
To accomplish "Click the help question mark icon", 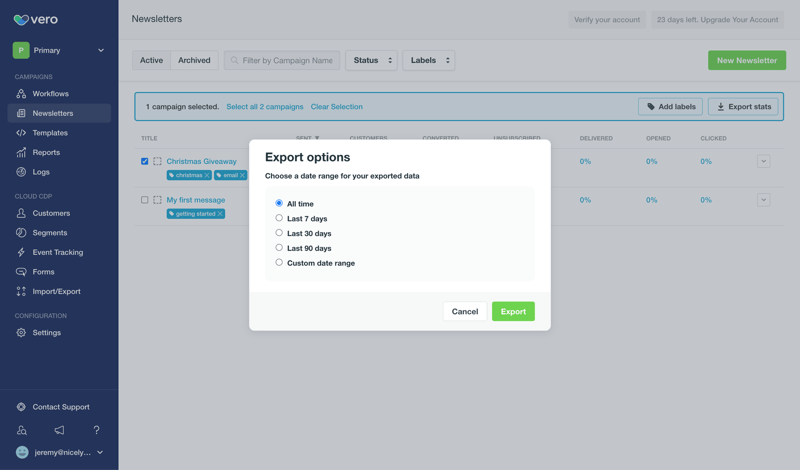I will [x=96, y=430].
